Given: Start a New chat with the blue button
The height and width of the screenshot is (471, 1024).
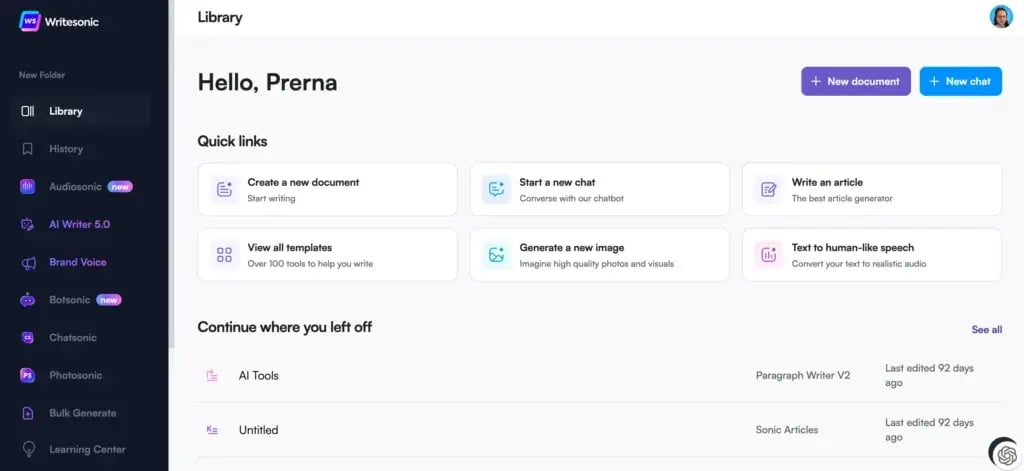Looking at the screenshot, I should point(960,81).
